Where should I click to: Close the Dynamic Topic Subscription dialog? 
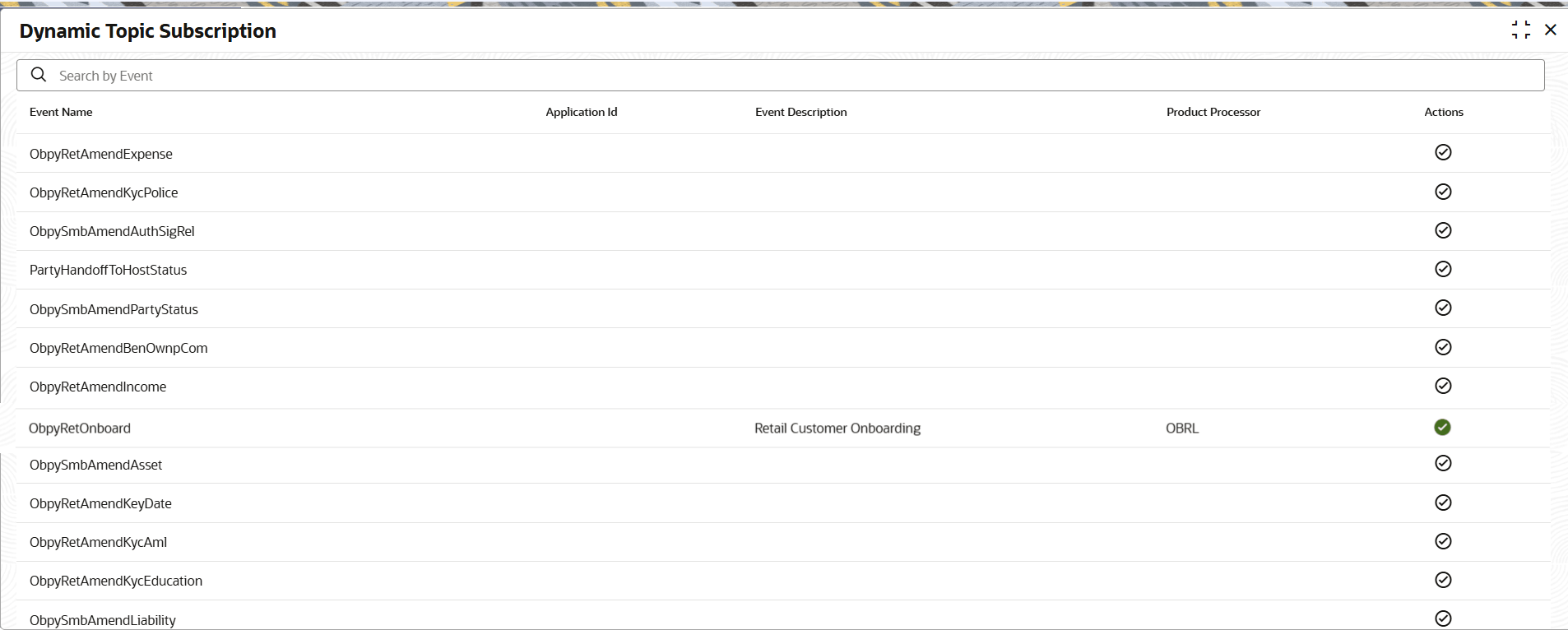[1551, 30]
